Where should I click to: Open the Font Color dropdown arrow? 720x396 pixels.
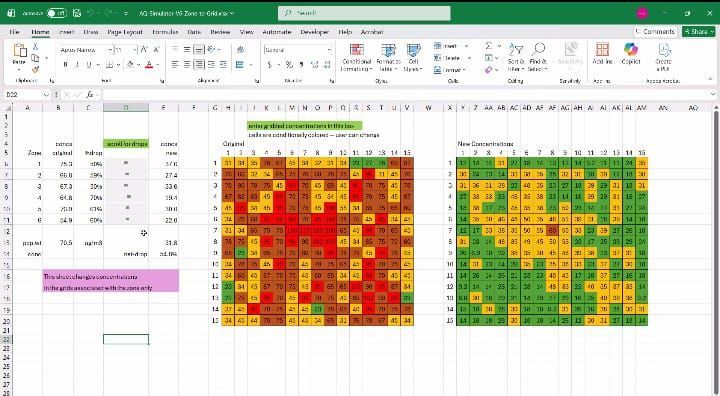157,65
